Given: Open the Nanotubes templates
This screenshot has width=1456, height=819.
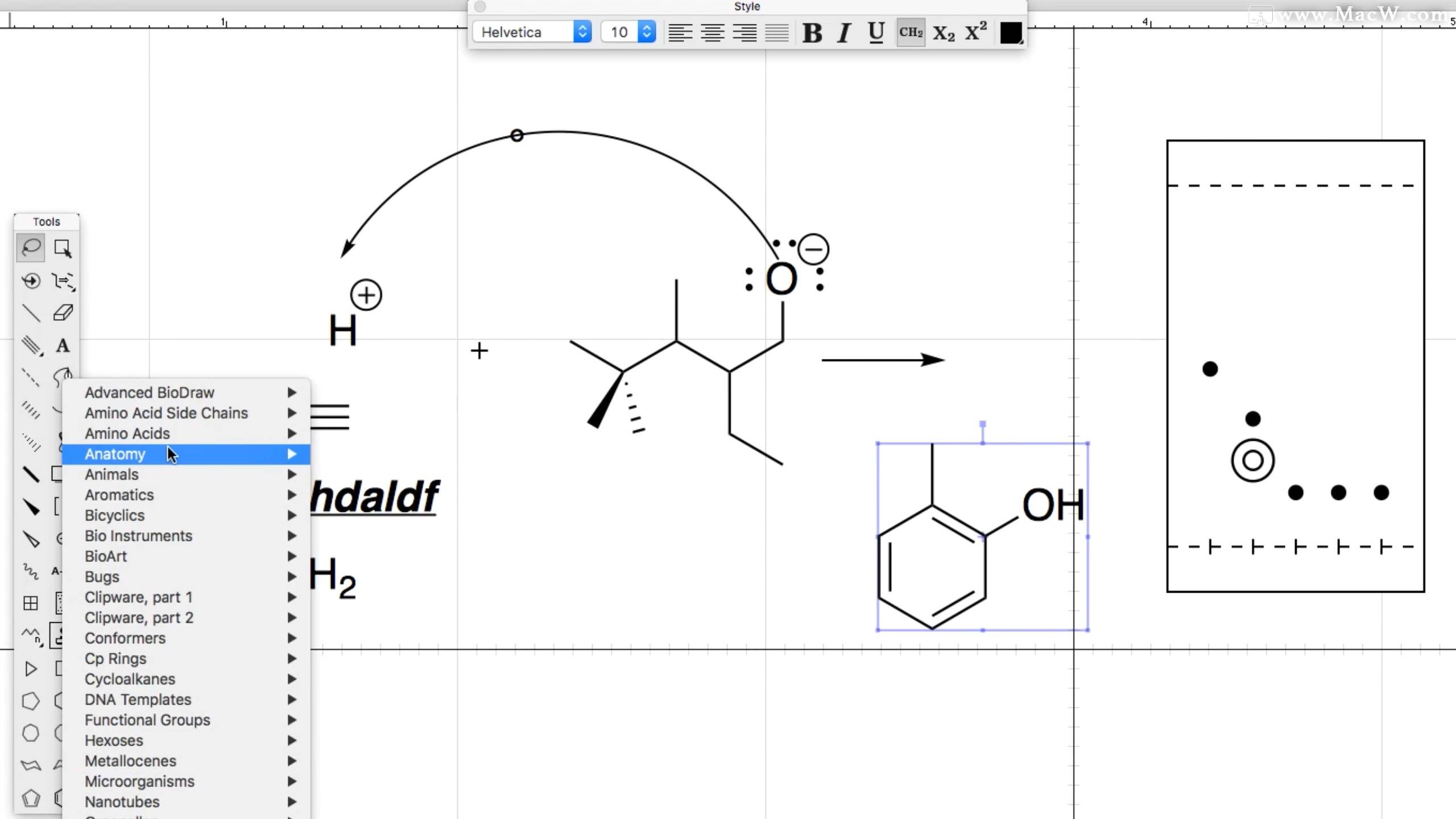Looking at the screenshot, I should click(186, 802).
